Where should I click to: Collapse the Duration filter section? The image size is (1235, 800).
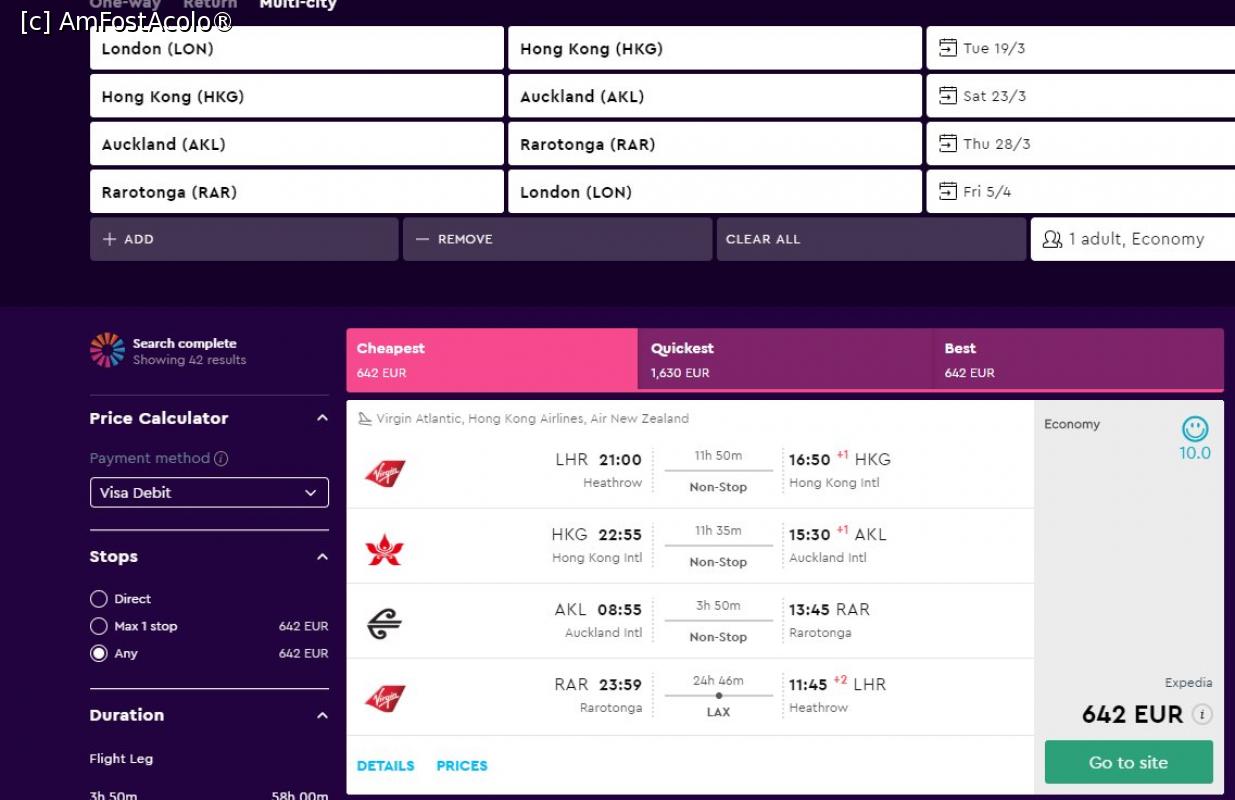(322, 715)
